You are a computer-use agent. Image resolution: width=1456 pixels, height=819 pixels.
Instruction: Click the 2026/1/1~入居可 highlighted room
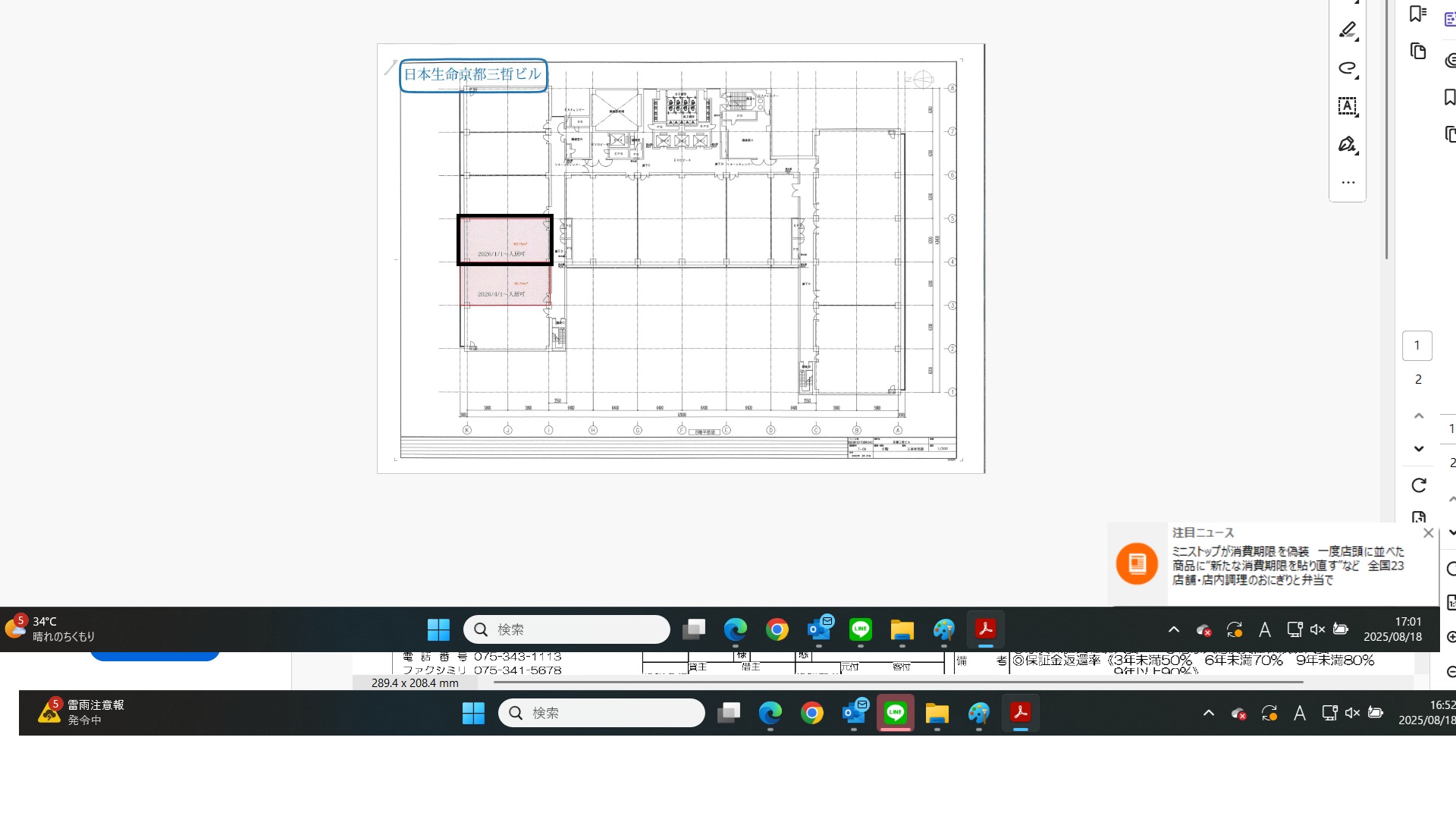(504, 240)
